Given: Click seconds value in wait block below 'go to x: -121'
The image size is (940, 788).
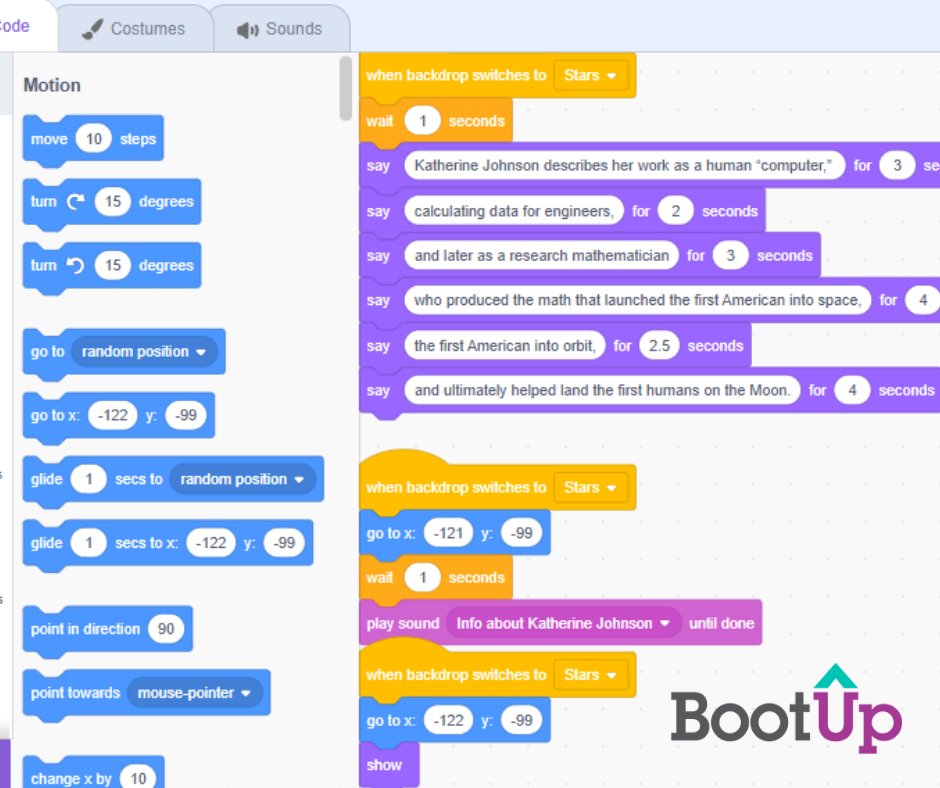Looking at the screenshot, I should coord(423,578).
